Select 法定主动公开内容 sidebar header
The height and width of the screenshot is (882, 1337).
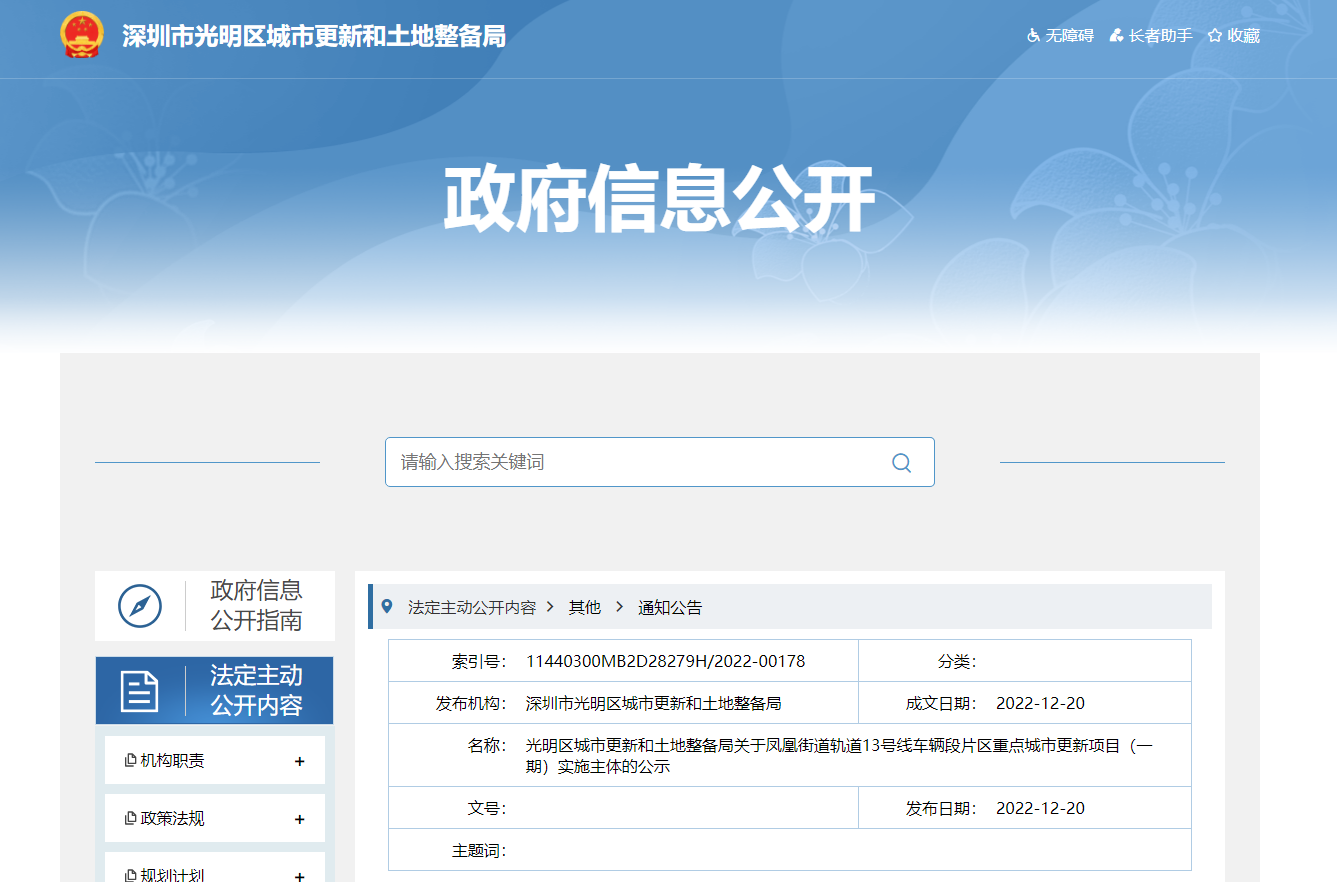[256, 690]
